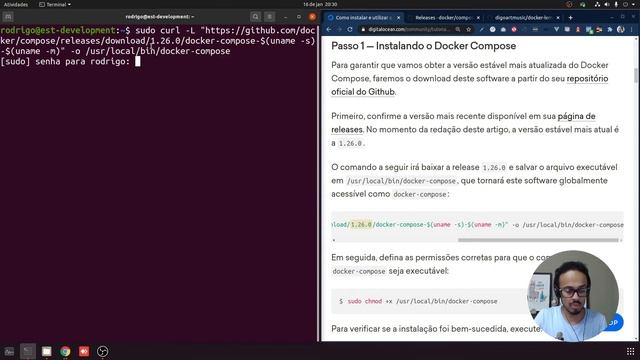Switch to 'Releases - docker/compose' tab
Image resolution: width=640 pixels, height=360 pixels.
pyautogui.click(x=443, y=18)
